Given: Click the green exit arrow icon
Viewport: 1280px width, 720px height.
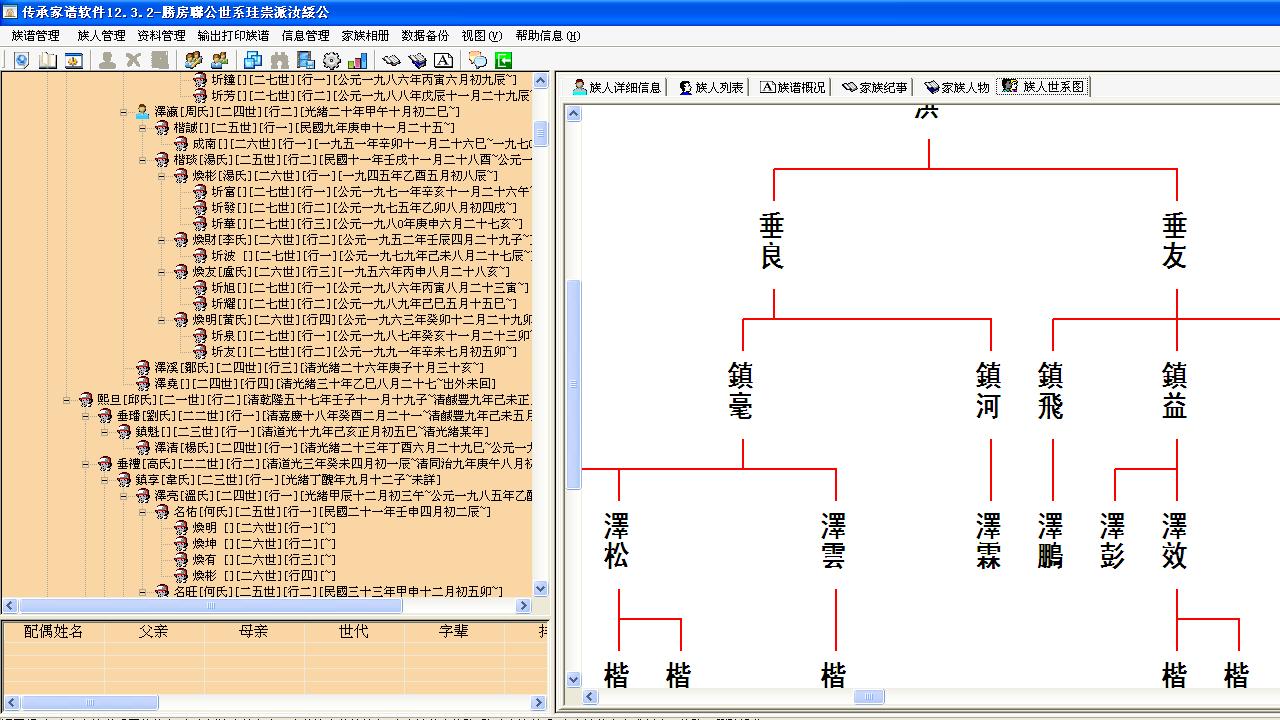Looking at the screenshot, I should coord(504,60).
